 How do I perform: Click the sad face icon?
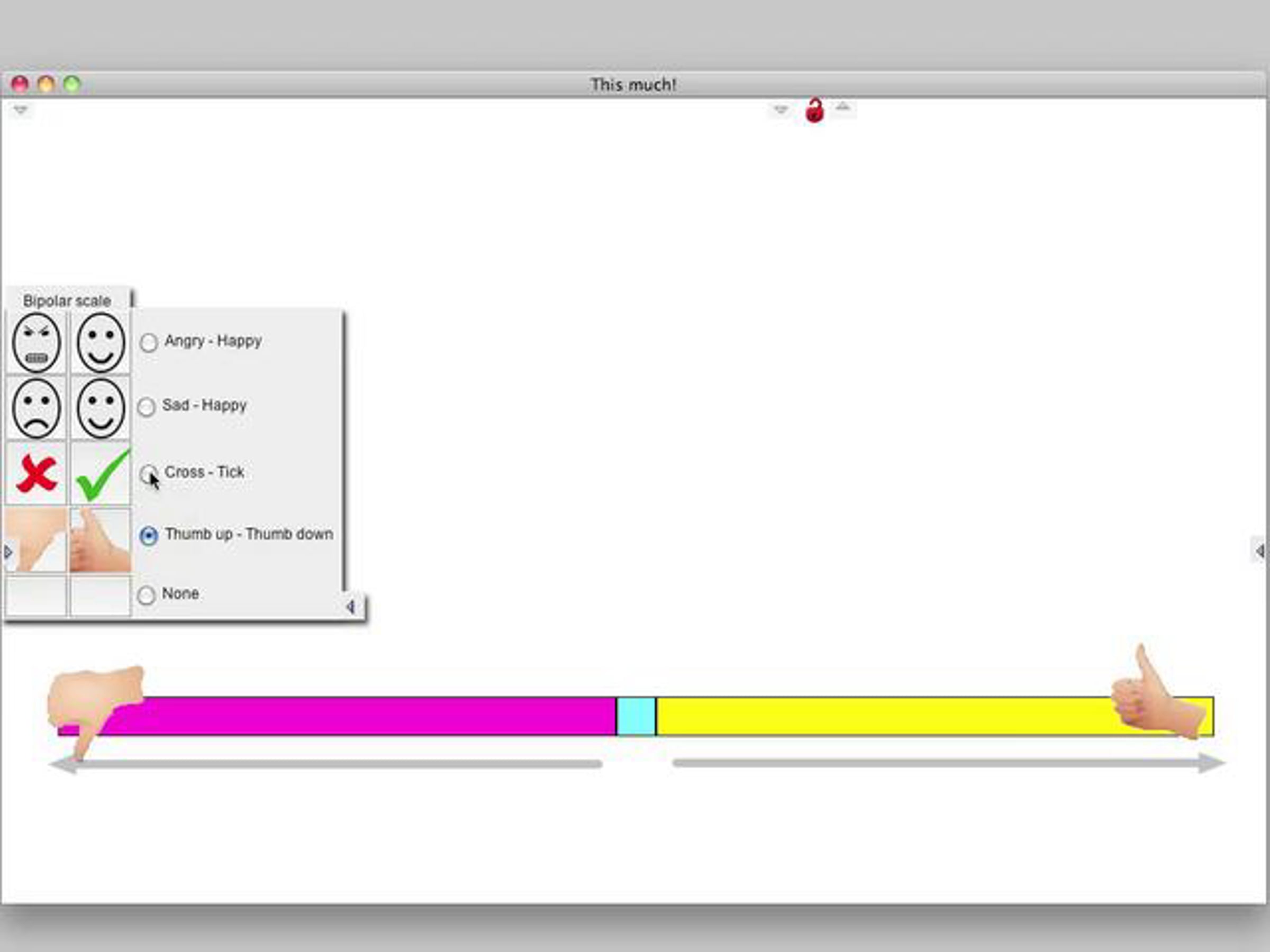[36, 409]
